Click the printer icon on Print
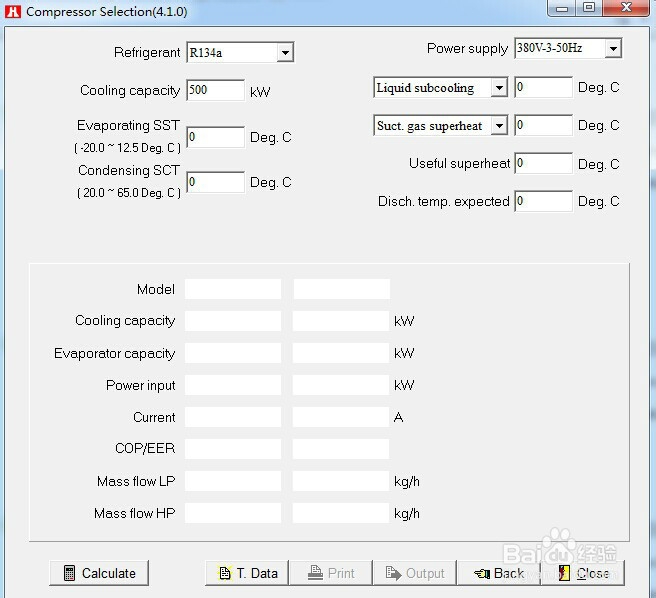The height and width of the screenshot is (598, 656). coord(315,572)
